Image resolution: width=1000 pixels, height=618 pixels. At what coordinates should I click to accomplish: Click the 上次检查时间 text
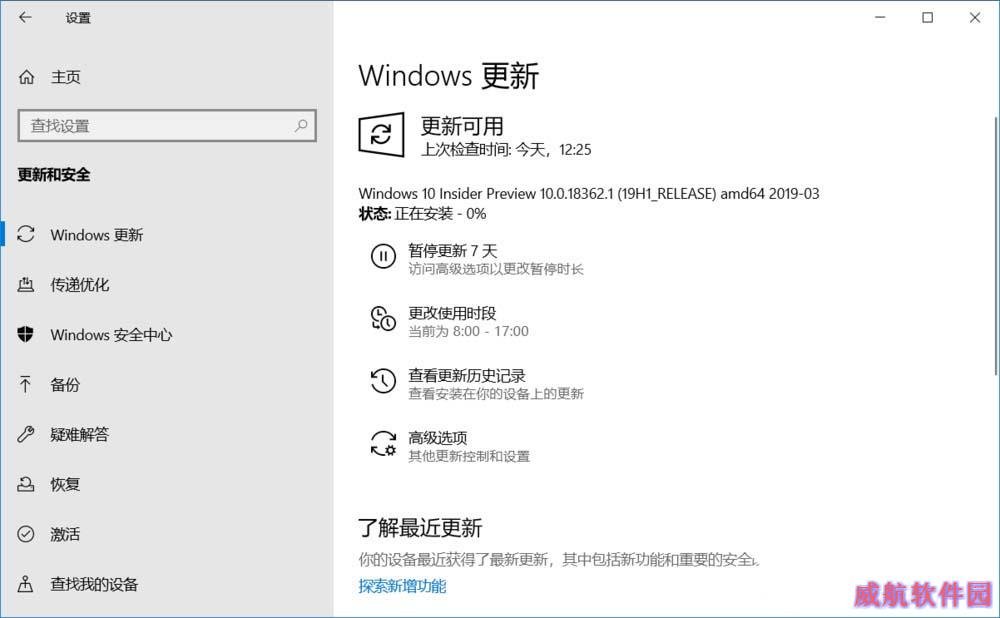[x=506, y=150]
